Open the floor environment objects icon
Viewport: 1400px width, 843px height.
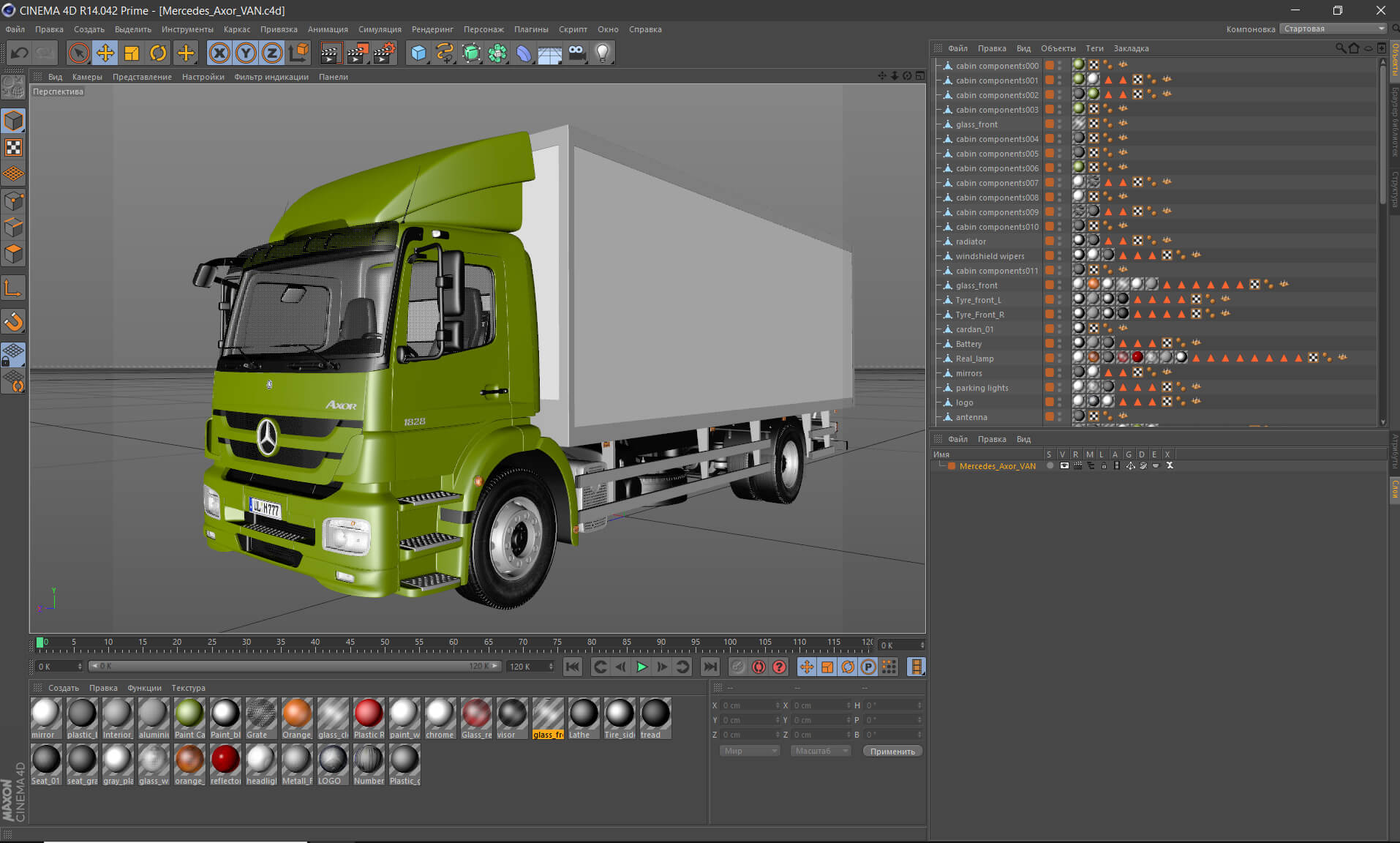coord(550,53)
